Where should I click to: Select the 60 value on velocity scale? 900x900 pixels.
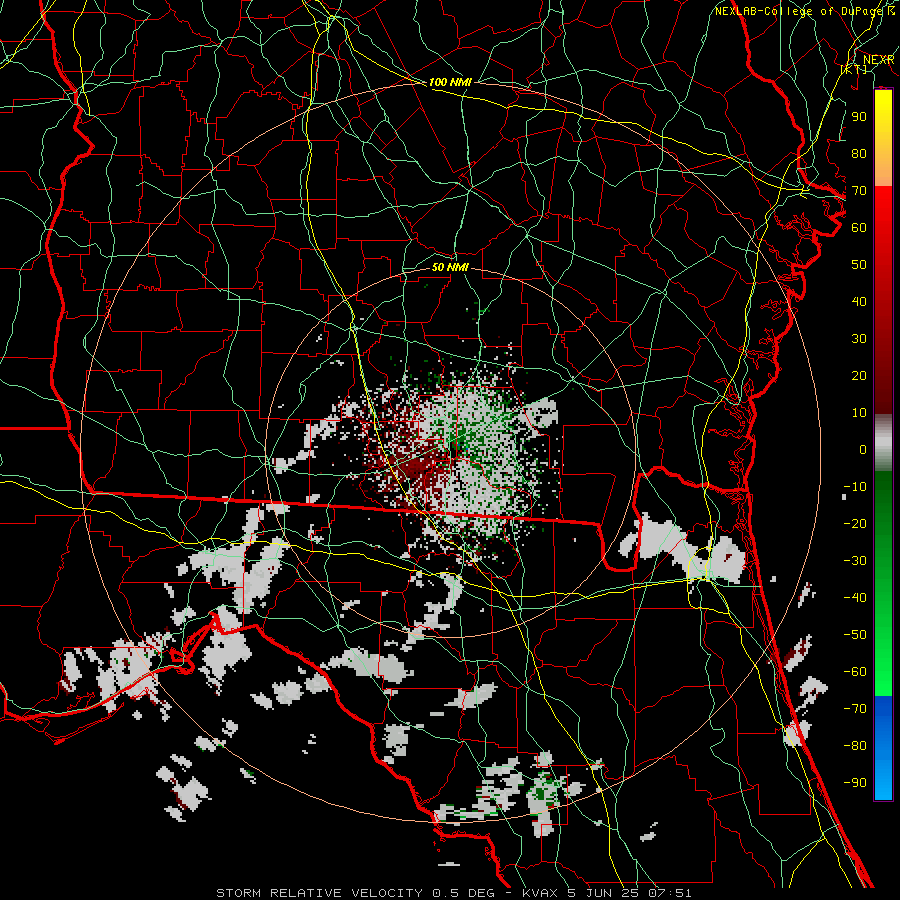[859, 227]
